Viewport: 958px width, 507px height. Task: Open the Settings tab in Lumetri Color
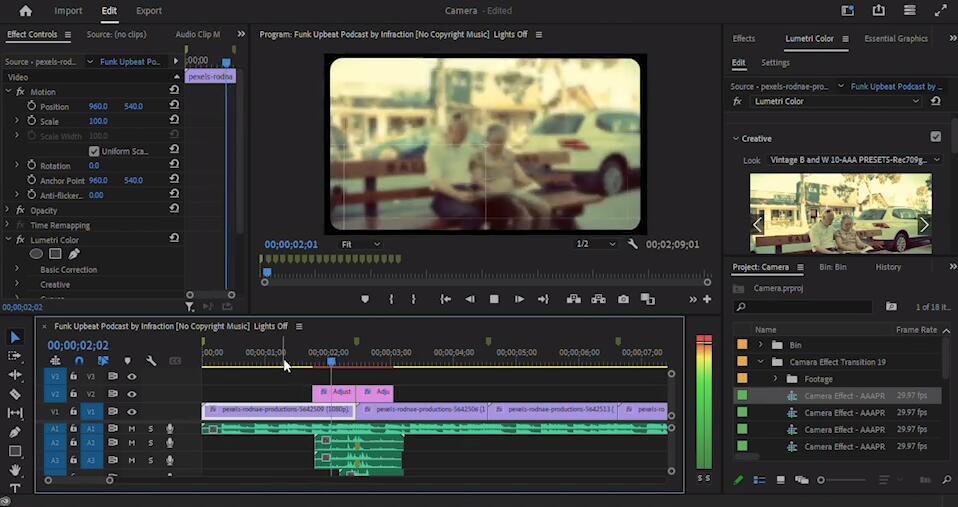click(775, 62)
